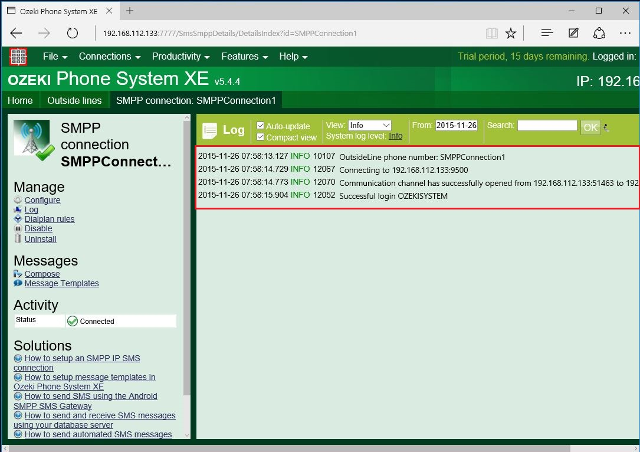Open the browser More actions ellipsis
Screen dimensions: 640x452
625,33
